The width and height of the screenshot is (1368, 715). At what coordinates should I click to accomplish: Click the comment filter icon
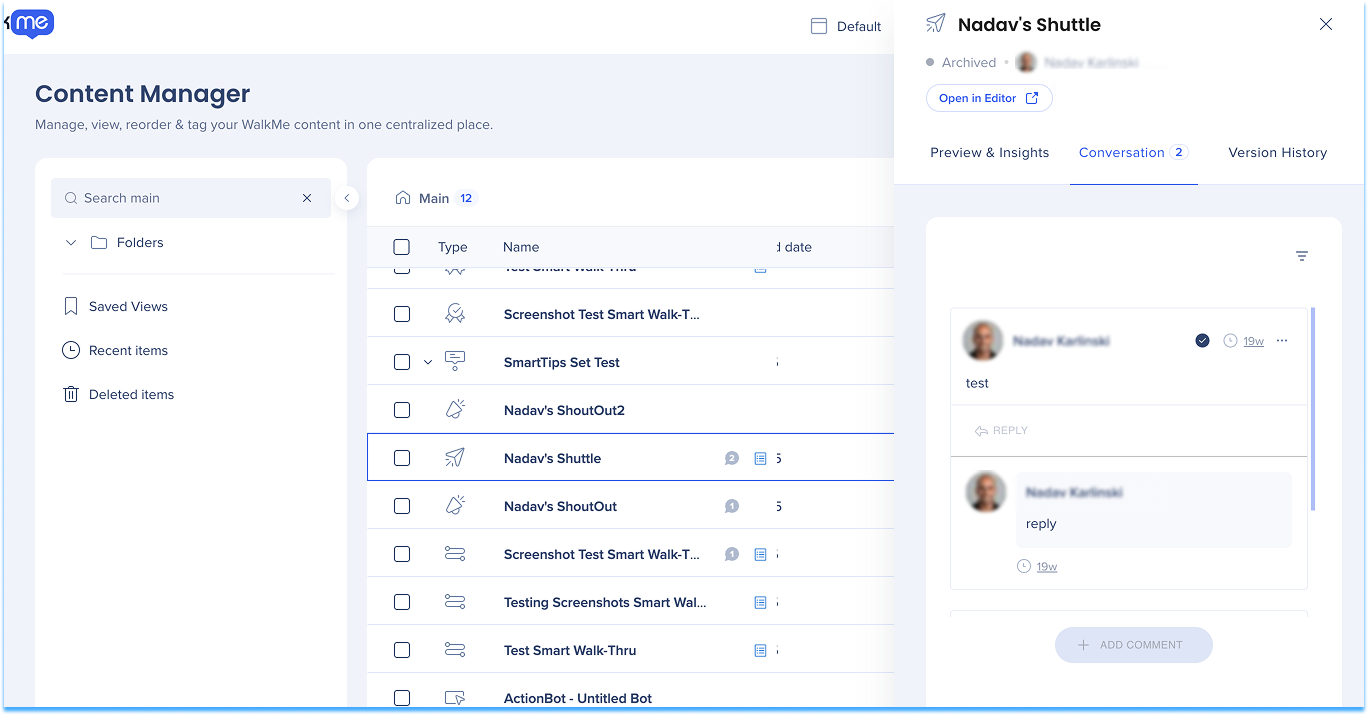(x=1301, y=256)
